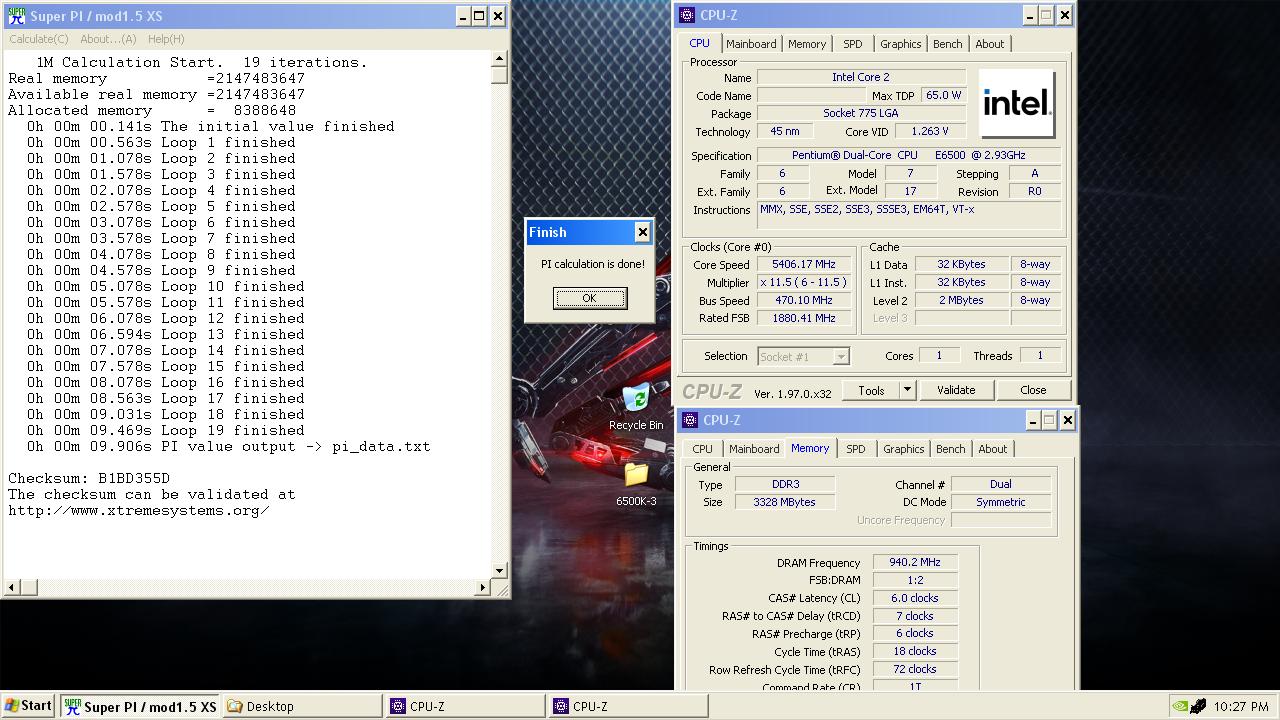The height and width of the screenshot is (720, 1280).
Task: Click FSB:DRAM value 1:2
Action: click(x=915, y=580)
